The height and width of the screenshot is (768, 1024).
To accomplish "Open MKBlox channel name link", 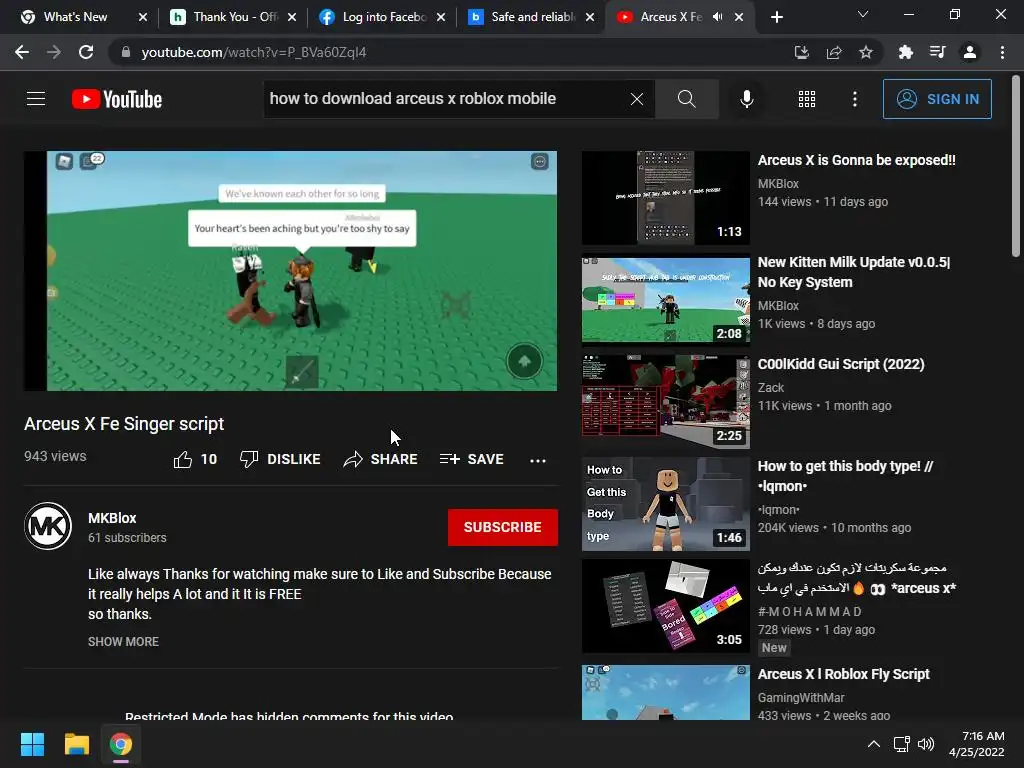I will click(112, 518).
